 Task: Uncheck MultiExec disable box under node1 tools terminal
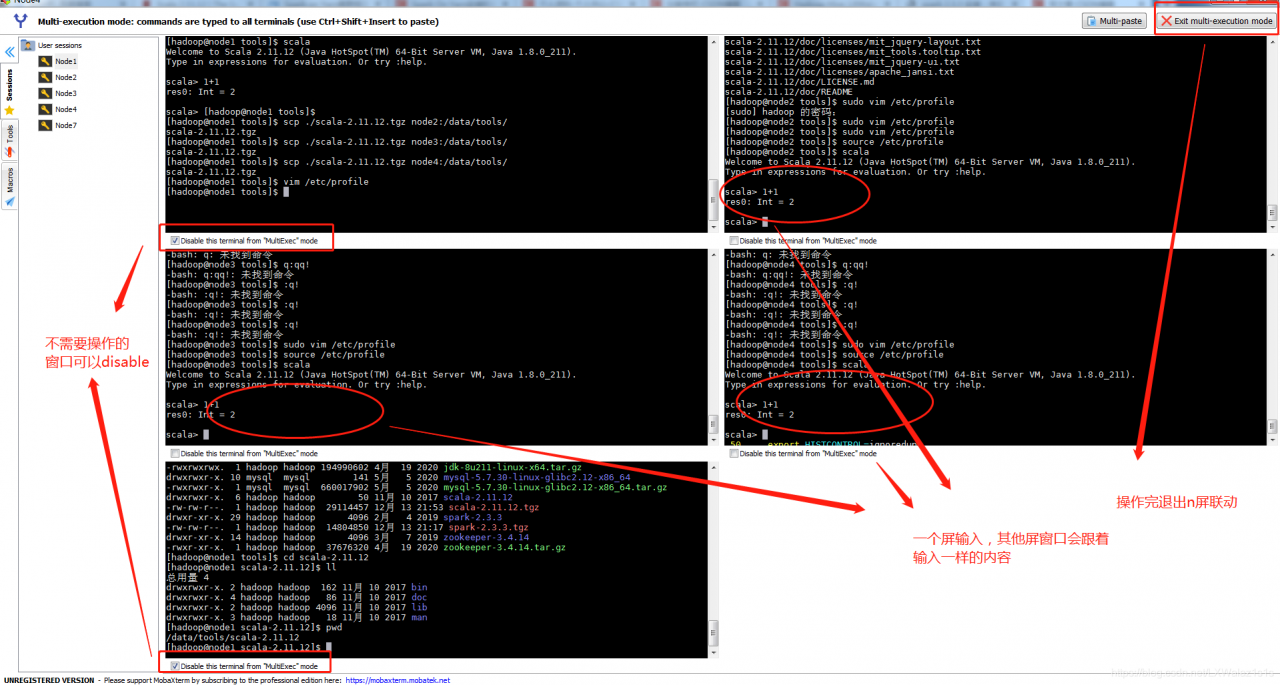(175, 240)
